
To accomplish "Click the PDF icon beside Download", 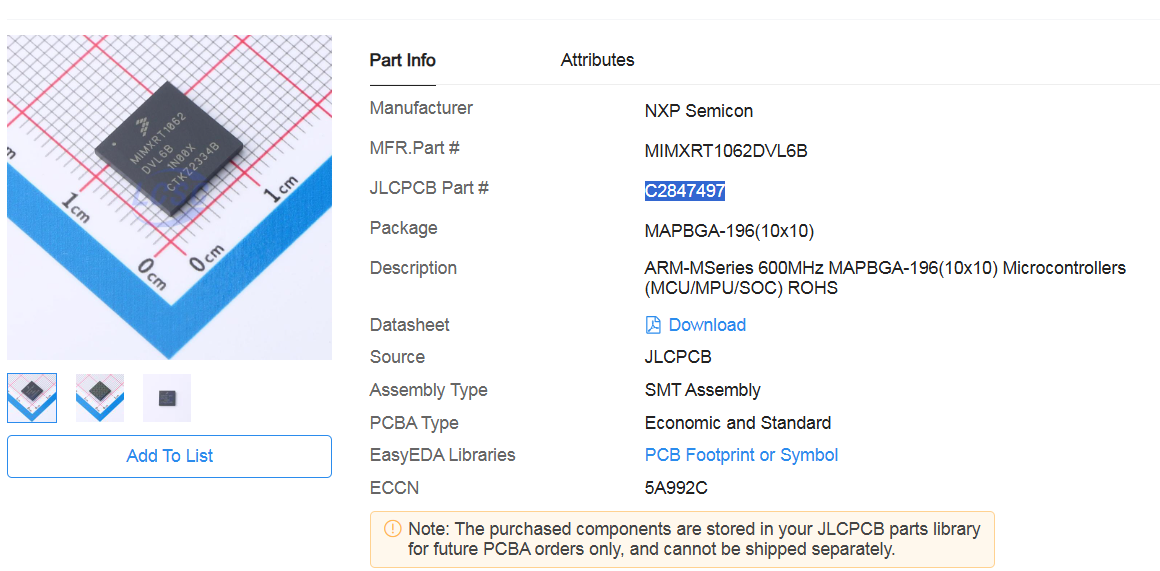I will 653,325.
